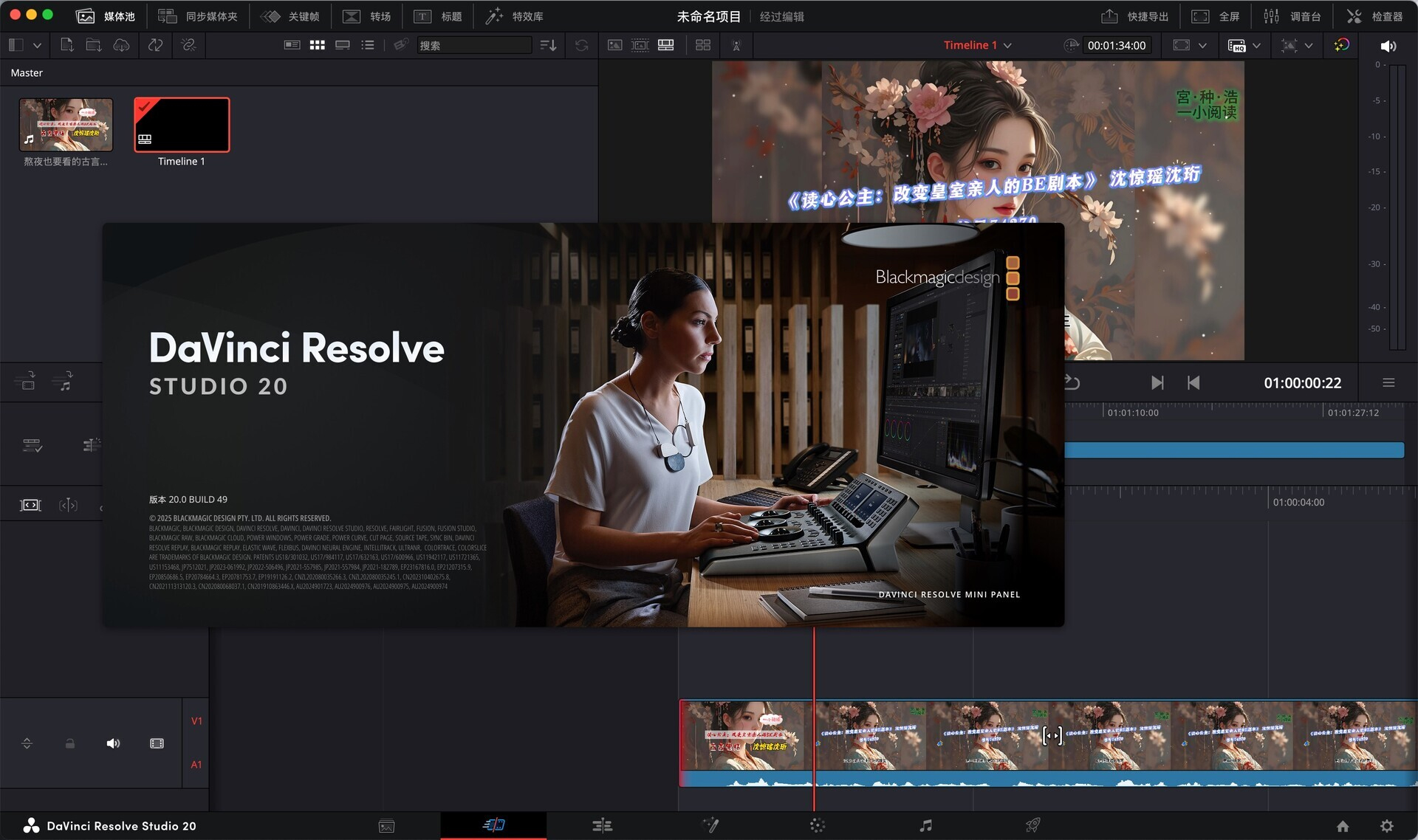Expand the panel layout chevron dropdown
This screenshot has height=840, width=1418.
coord(37,45)
